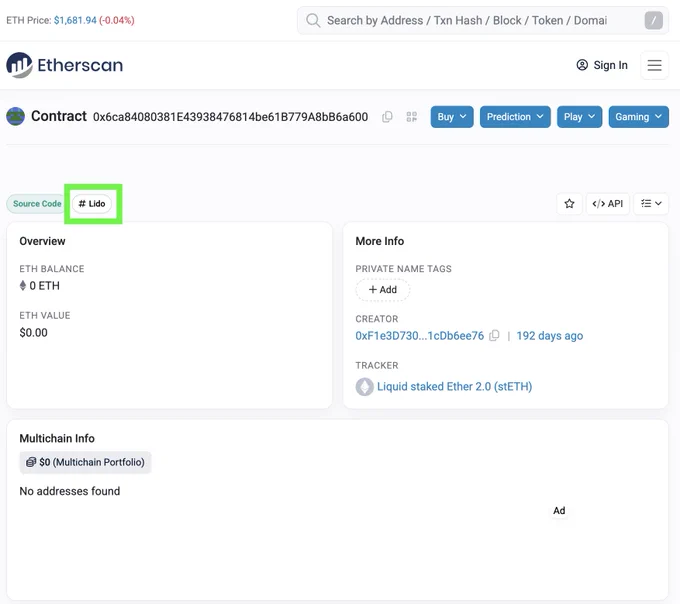This screenshot has height=604, width=680.
Task: Open the API button
Action: pyautogui.click(x=608, y=203)
